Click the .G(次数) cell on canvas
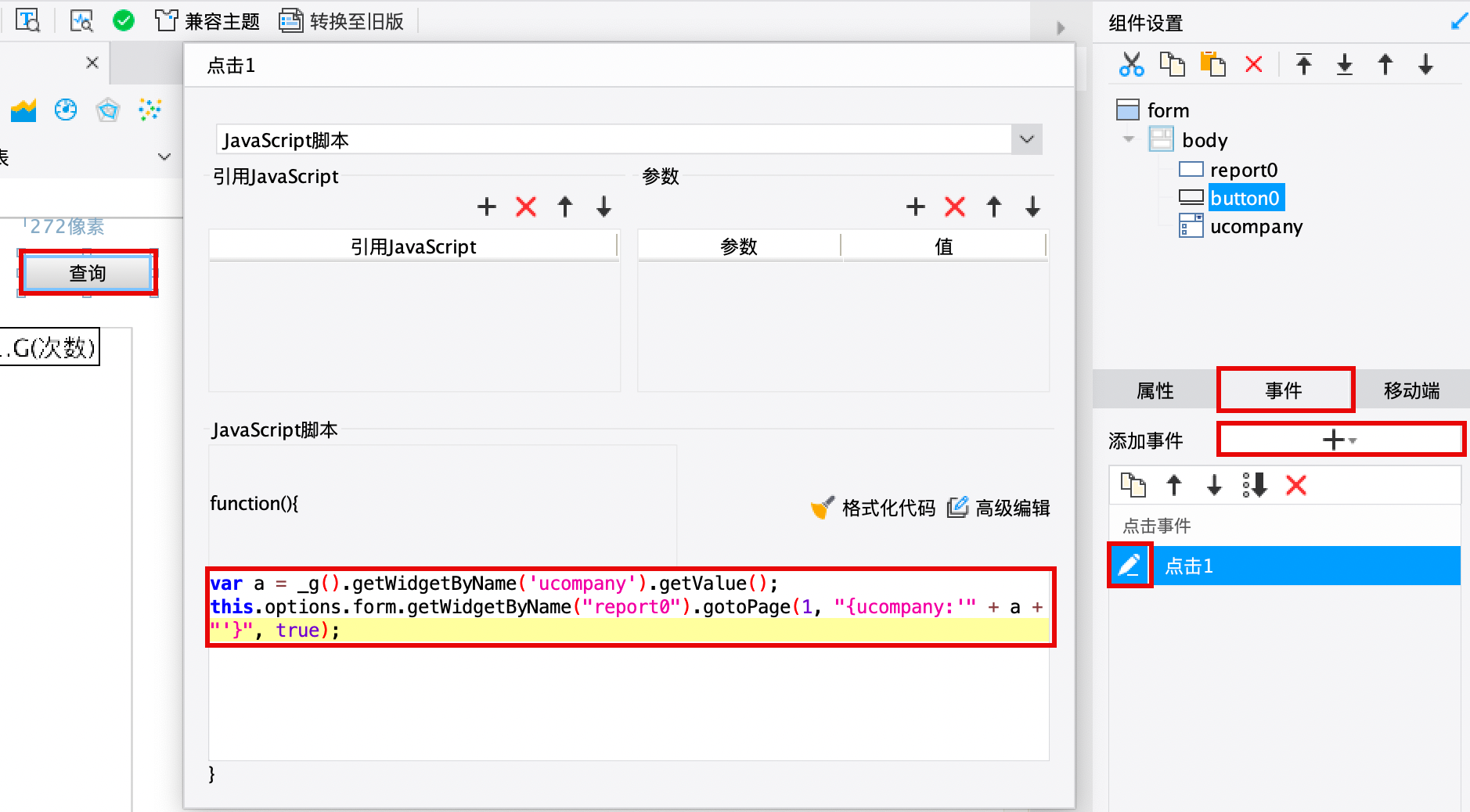This screenshot has width=1470, height=812. (50, 347)
